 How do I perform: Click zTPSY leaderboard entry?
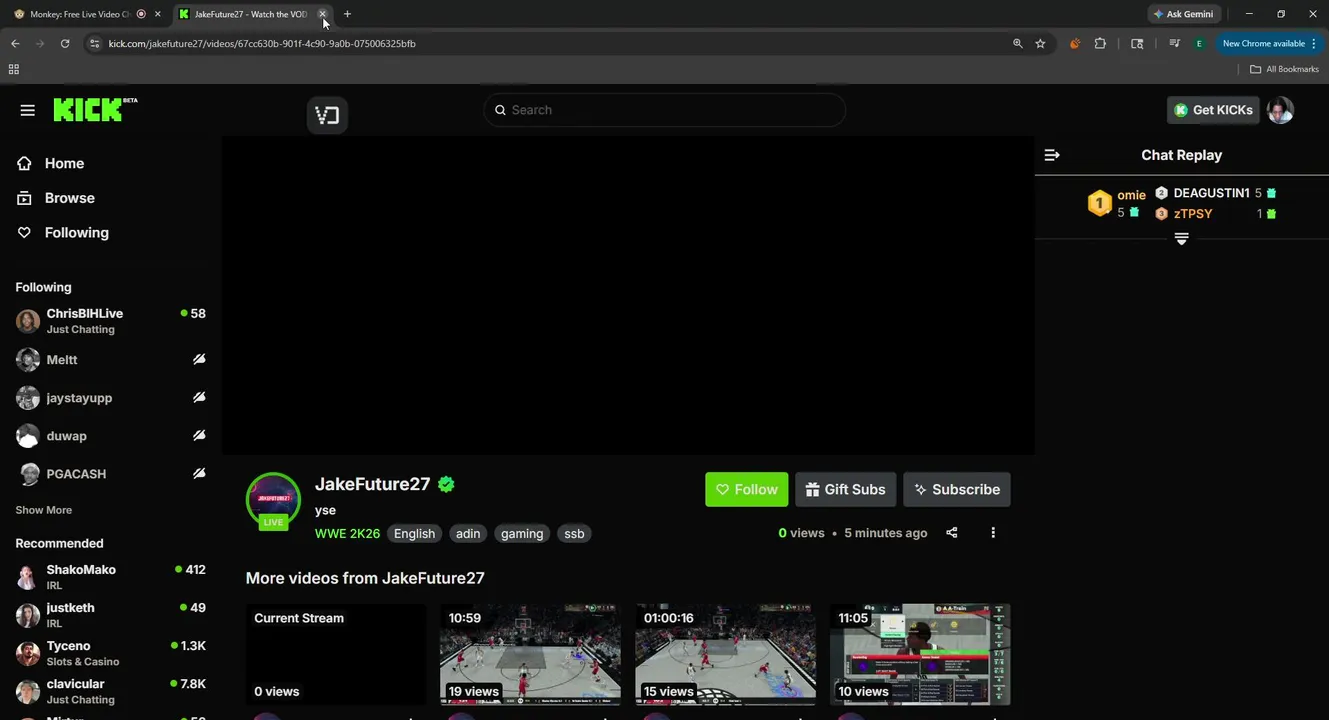(1216, 214)
